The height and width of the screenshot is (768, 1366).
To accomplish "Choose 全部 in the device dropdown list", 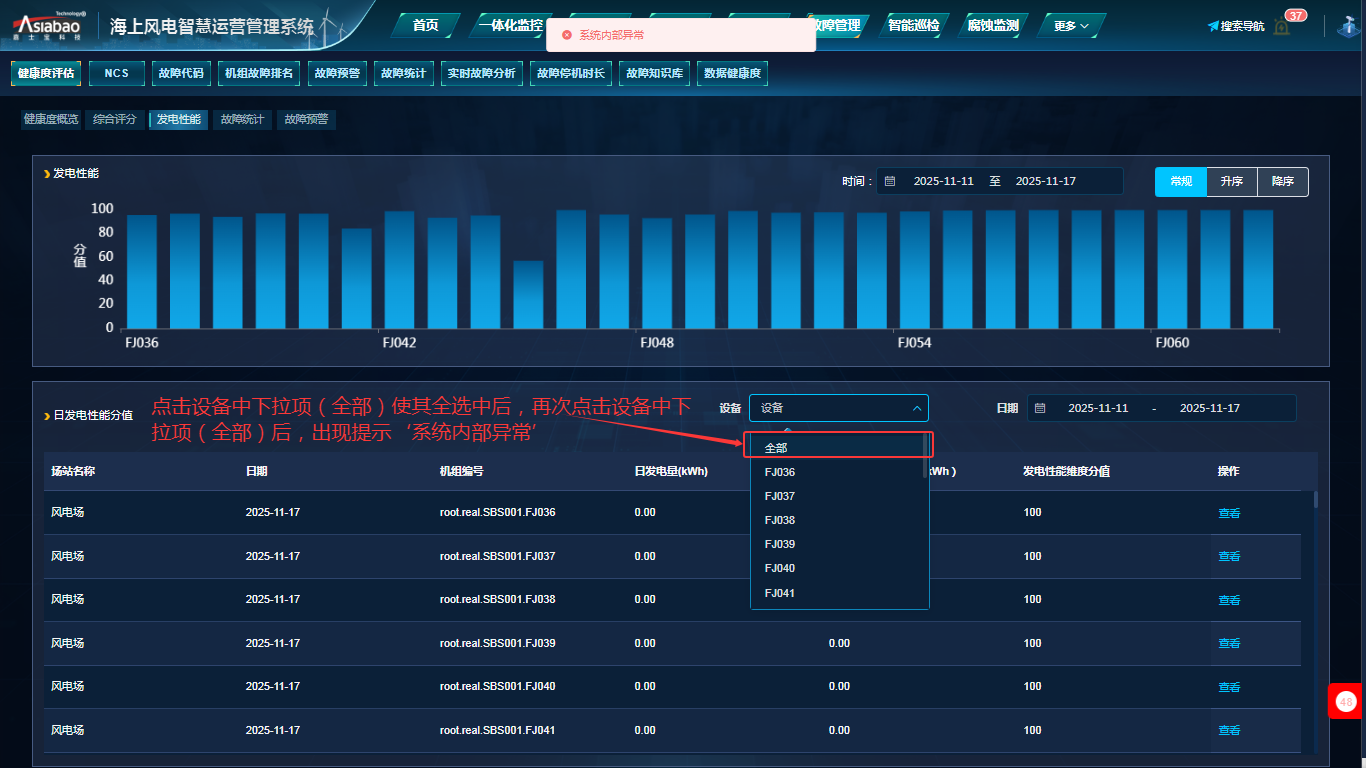I will 776,448.
